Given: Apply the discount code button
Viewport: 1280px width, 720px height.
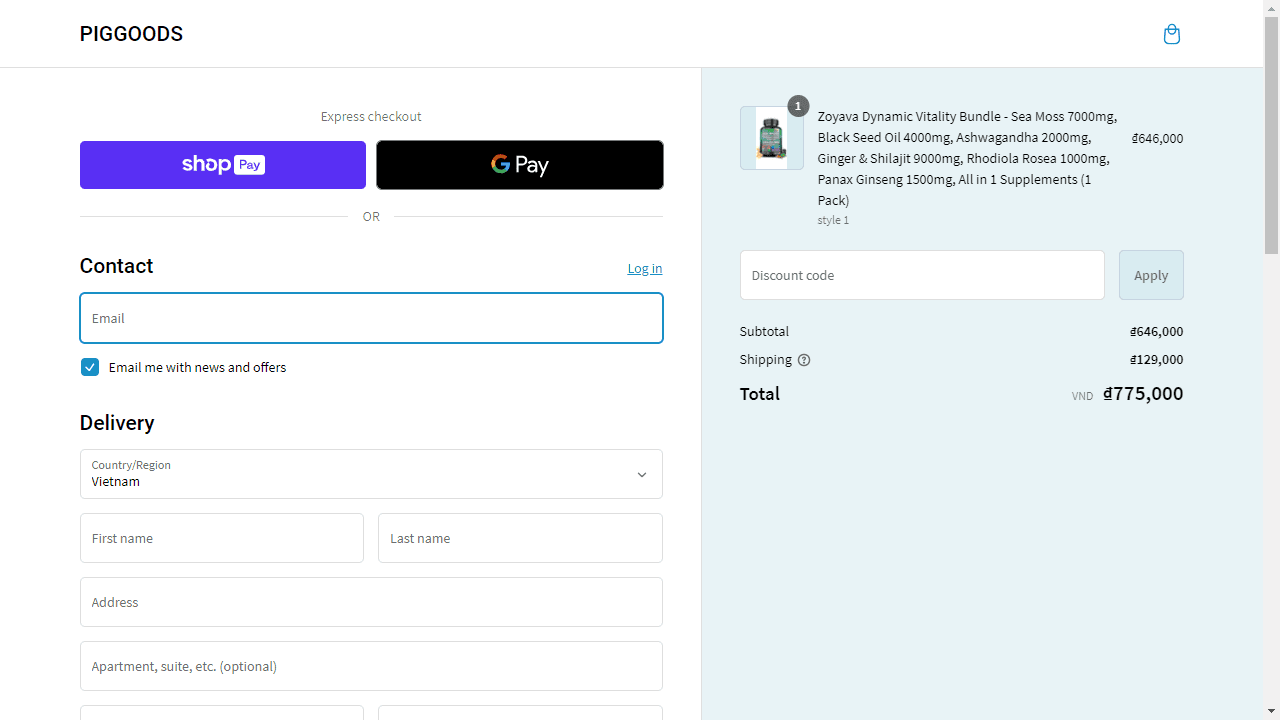Looking at the screenshot, I should coord(1151,275).
